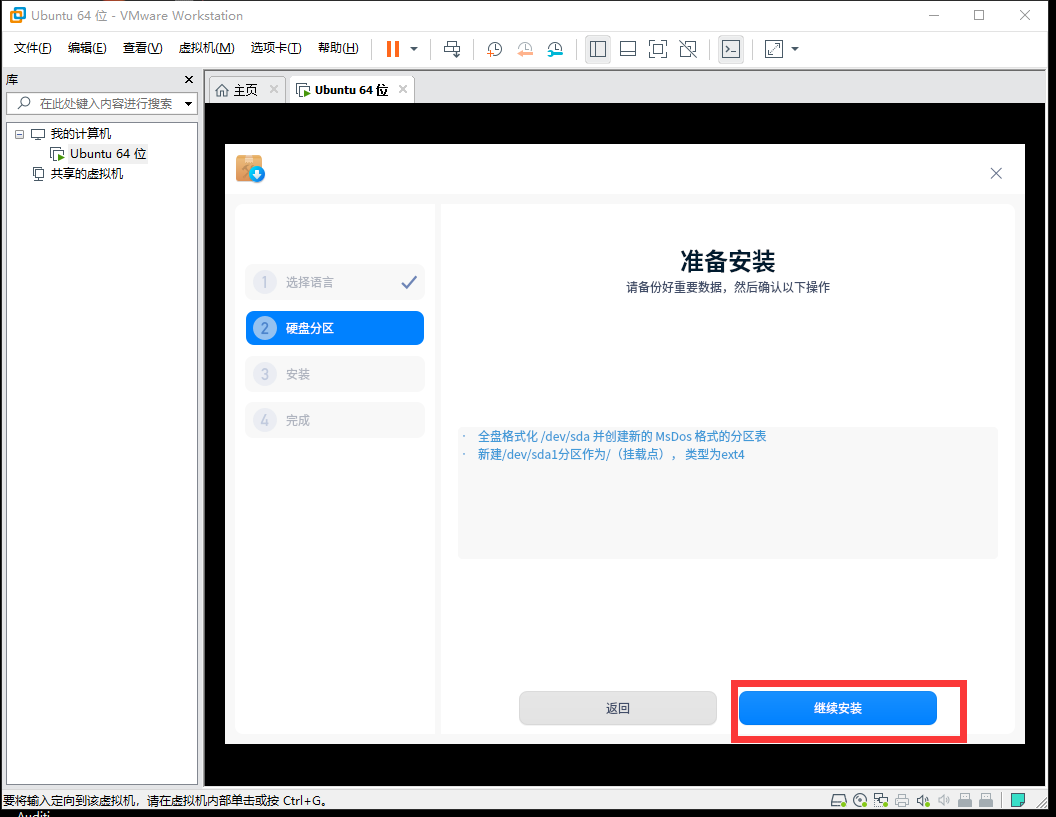Close the 主页 tab
Viewport: 1056px width, 817px height.
(273, 89)
